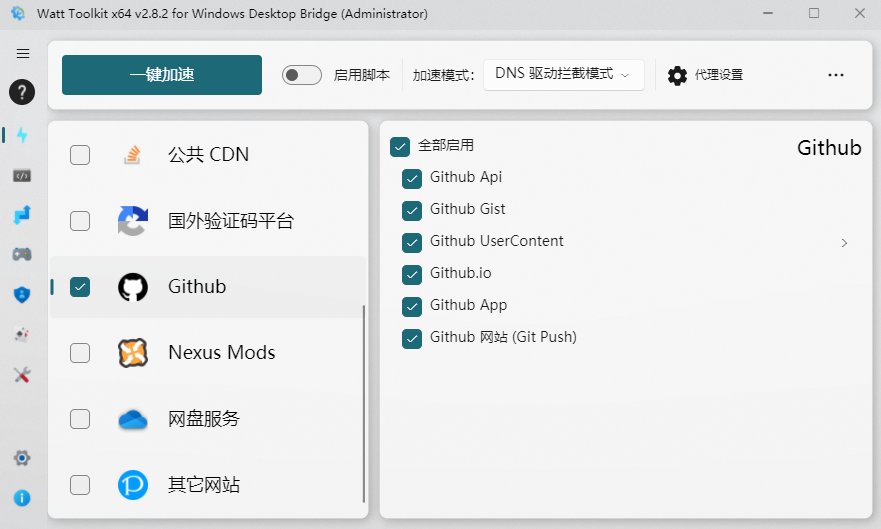Viewport: 881px width, 529px height.
Task: Open the hamburger navigation menu
Action: coord(23,54)
